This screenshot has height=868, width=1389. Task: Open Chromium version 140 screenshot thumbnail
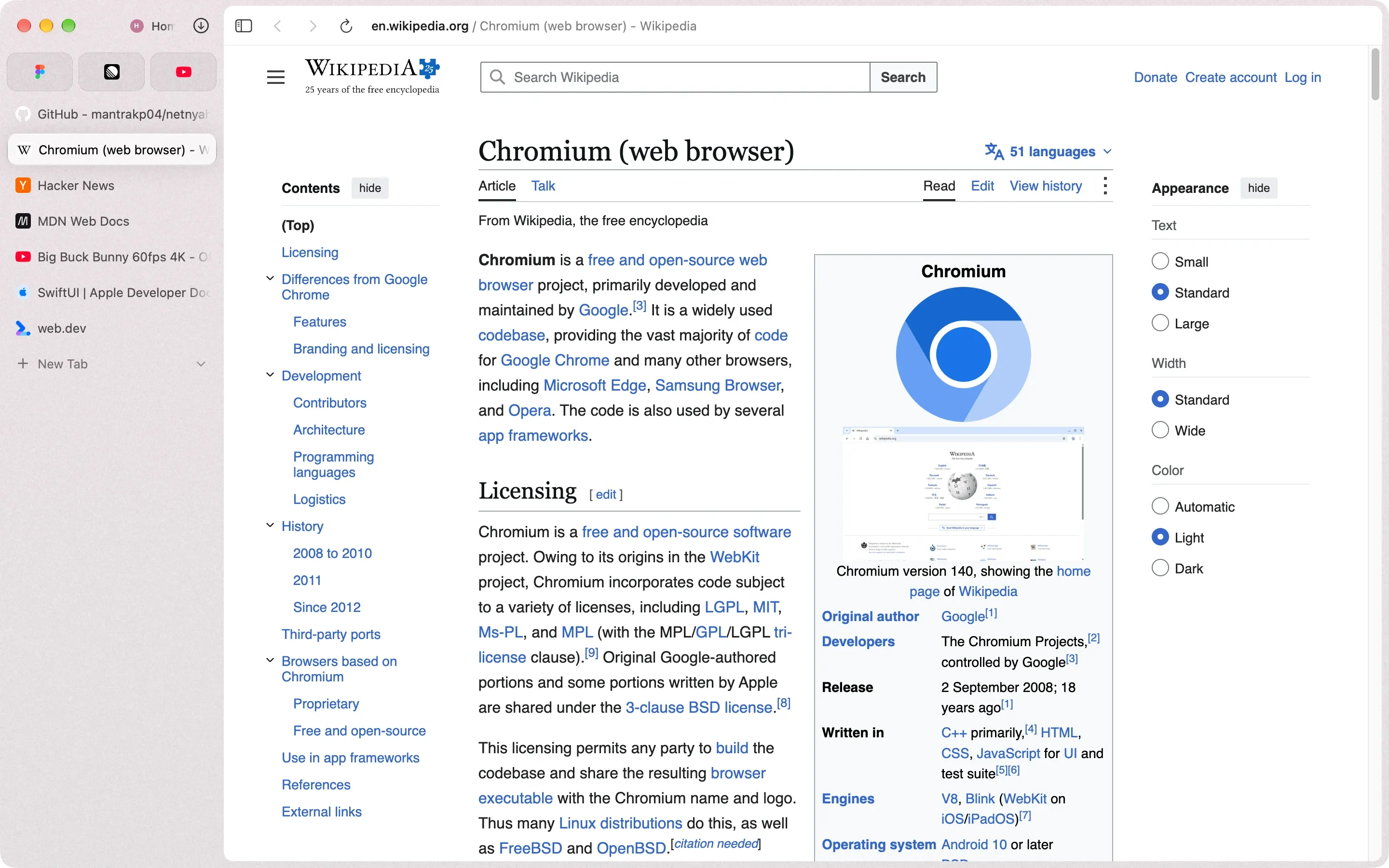(963, 493)
